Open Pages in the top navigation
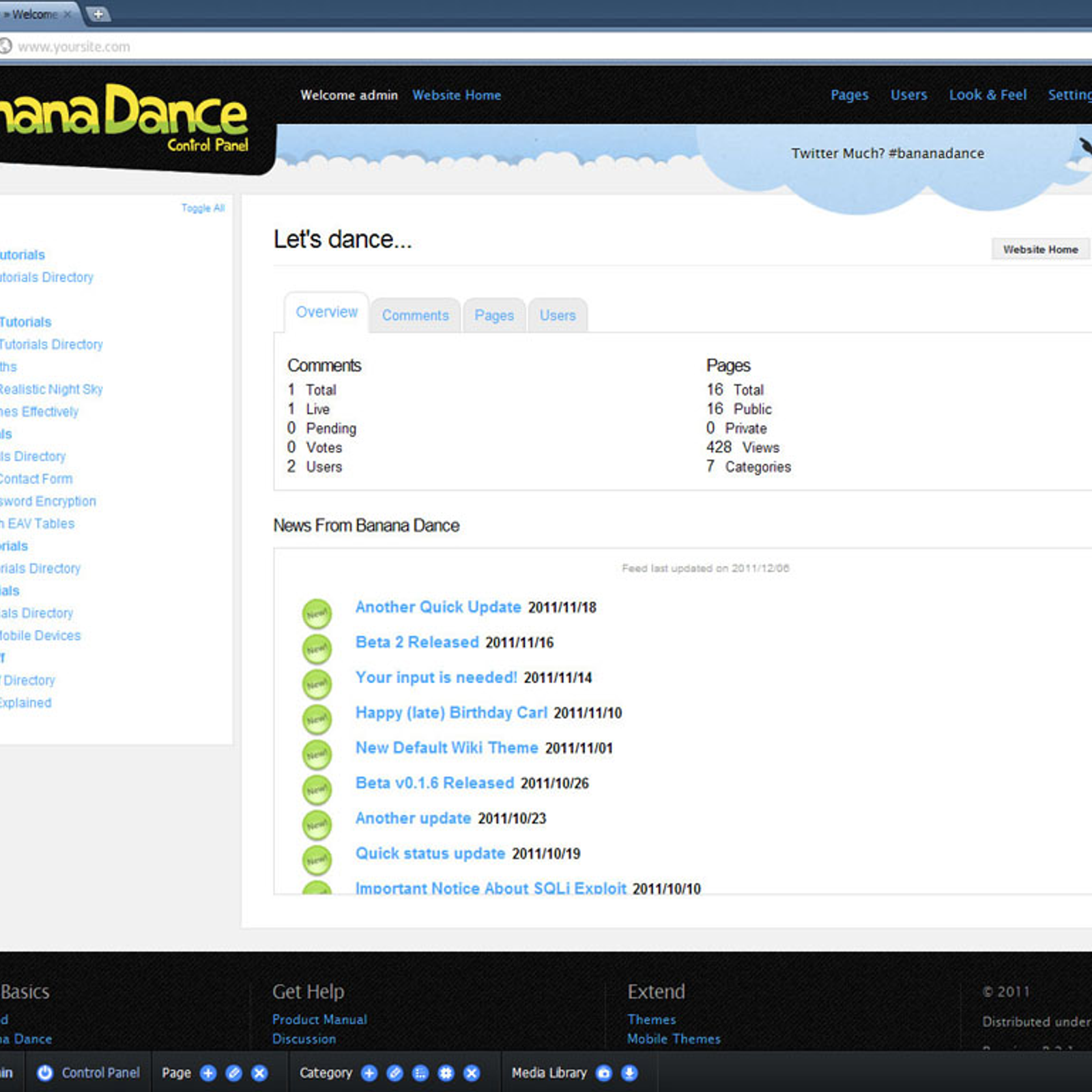The width and height of the screenshot is (1092, 1092). pyautogui.click(x=849, y=95)
